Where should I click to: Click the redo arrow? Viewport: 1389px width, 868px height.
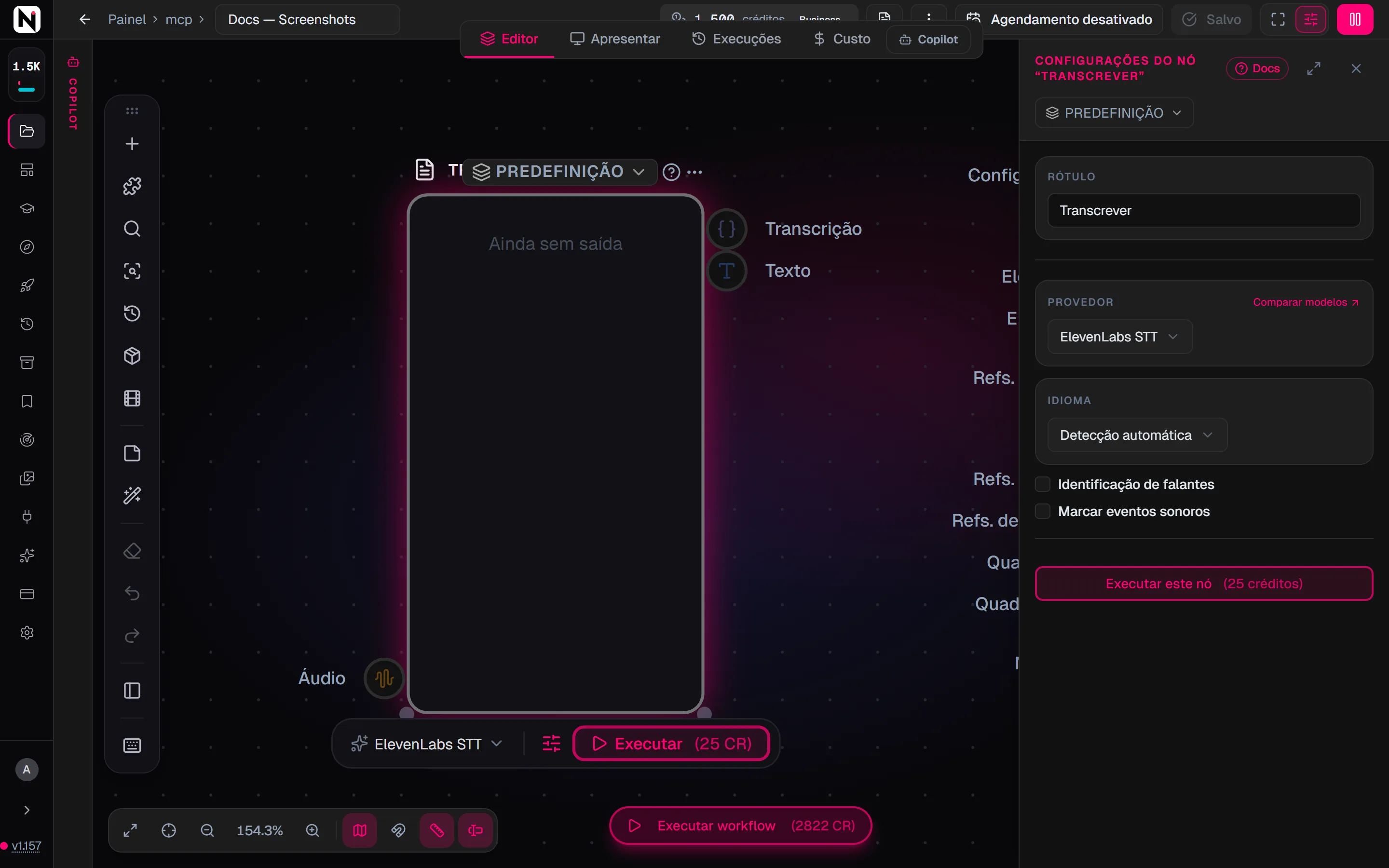coord(132,636)
